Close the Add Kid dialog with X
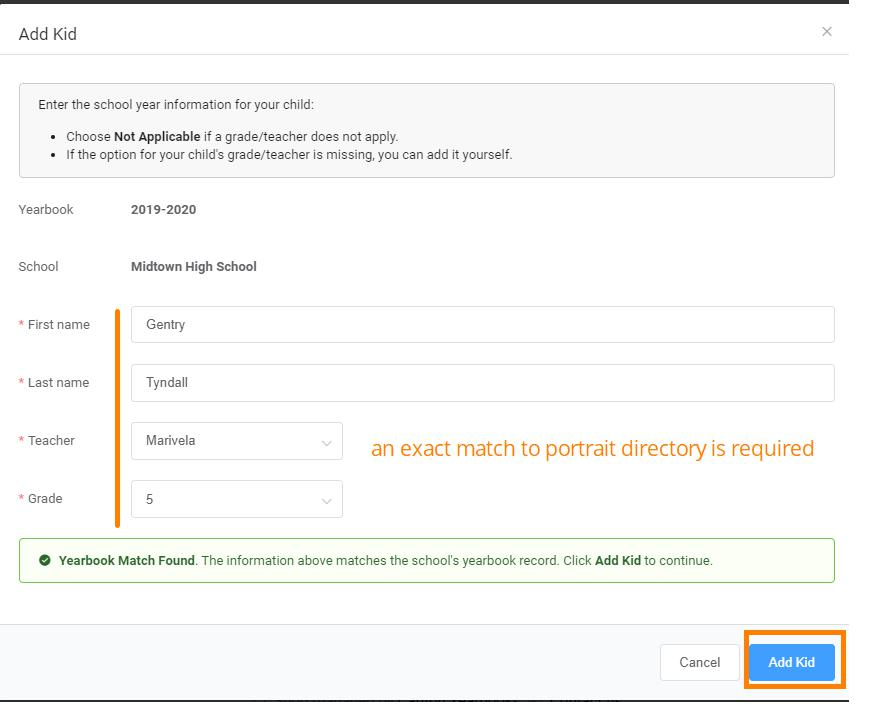This screenshot has height=709, width=887. tap(826, 32)
